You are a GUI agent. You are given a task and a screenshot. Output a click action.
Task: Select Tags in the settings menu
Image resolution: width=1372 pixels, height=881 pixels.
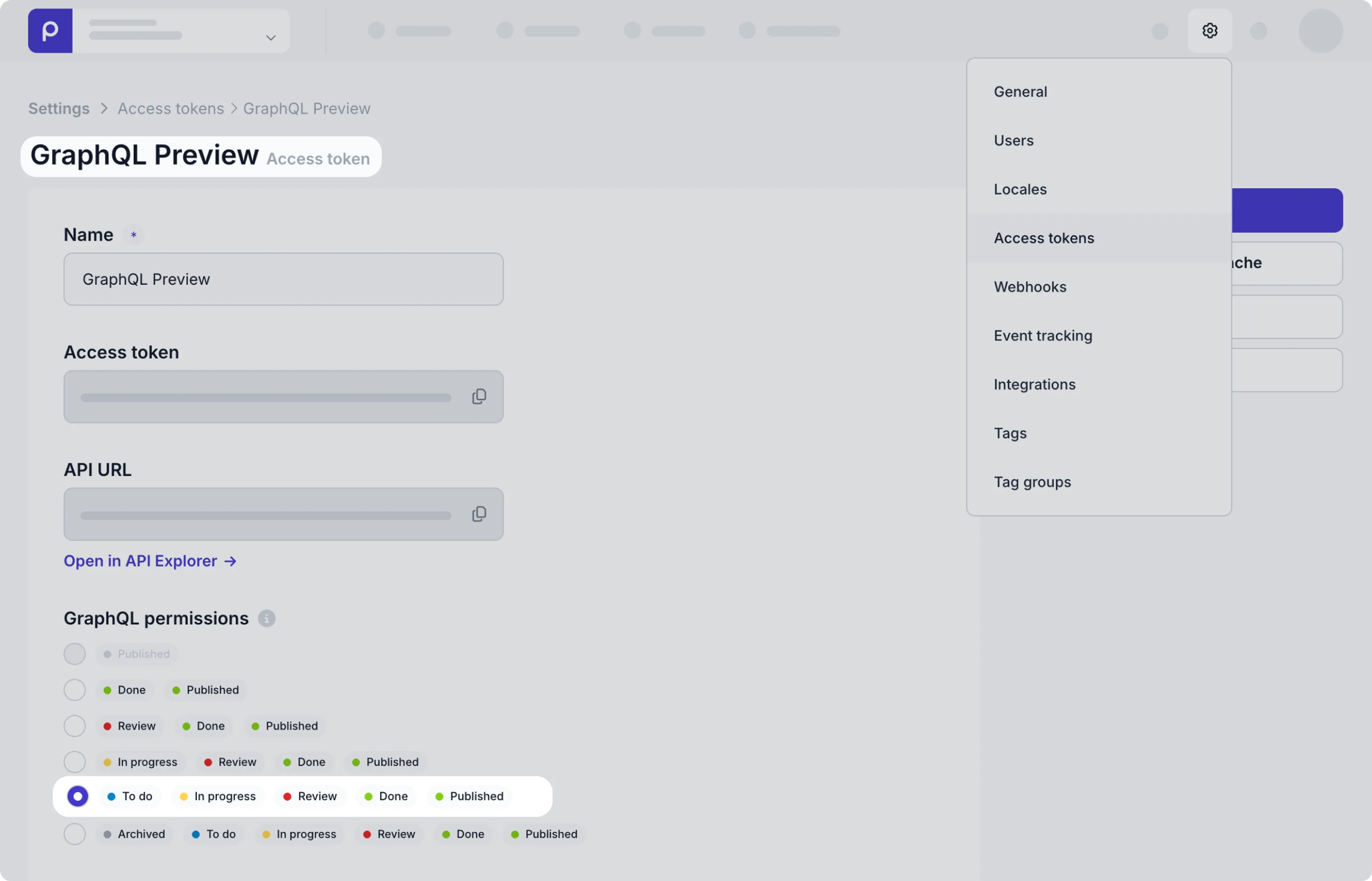[1010, 433]
